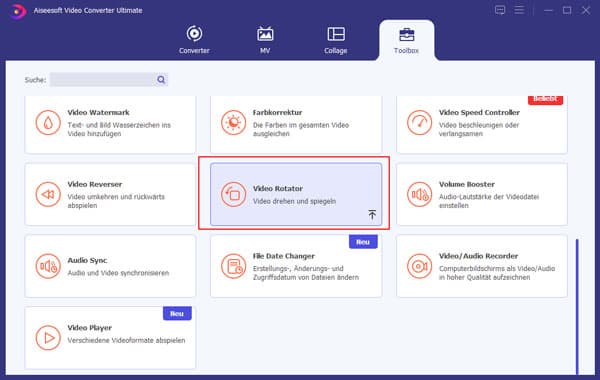Click the Beliebt badge on Speed Controller
The height and width of the screenshot is (380, 600).
[x=545, y=99]
